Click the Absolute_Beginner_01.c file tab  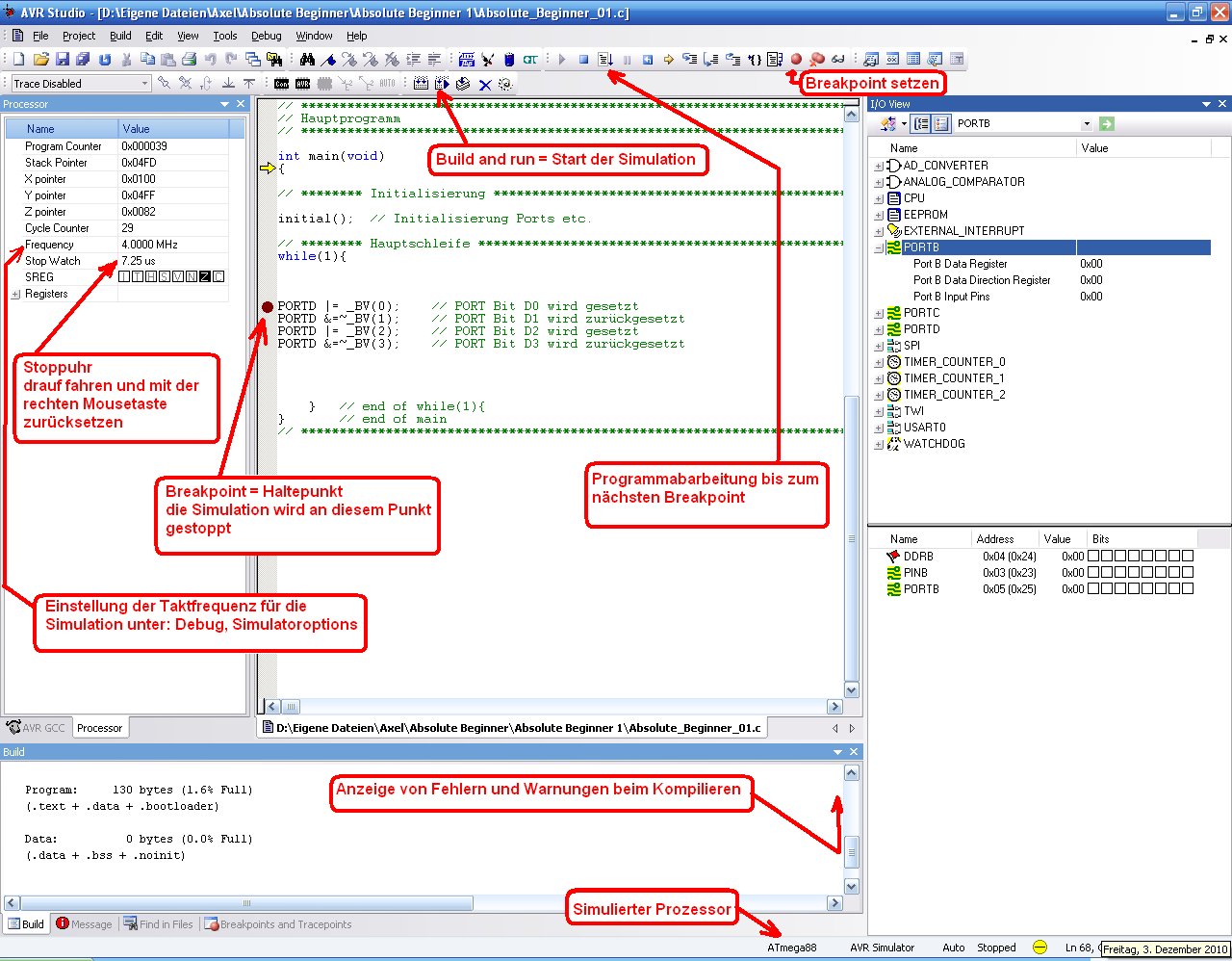512,728
